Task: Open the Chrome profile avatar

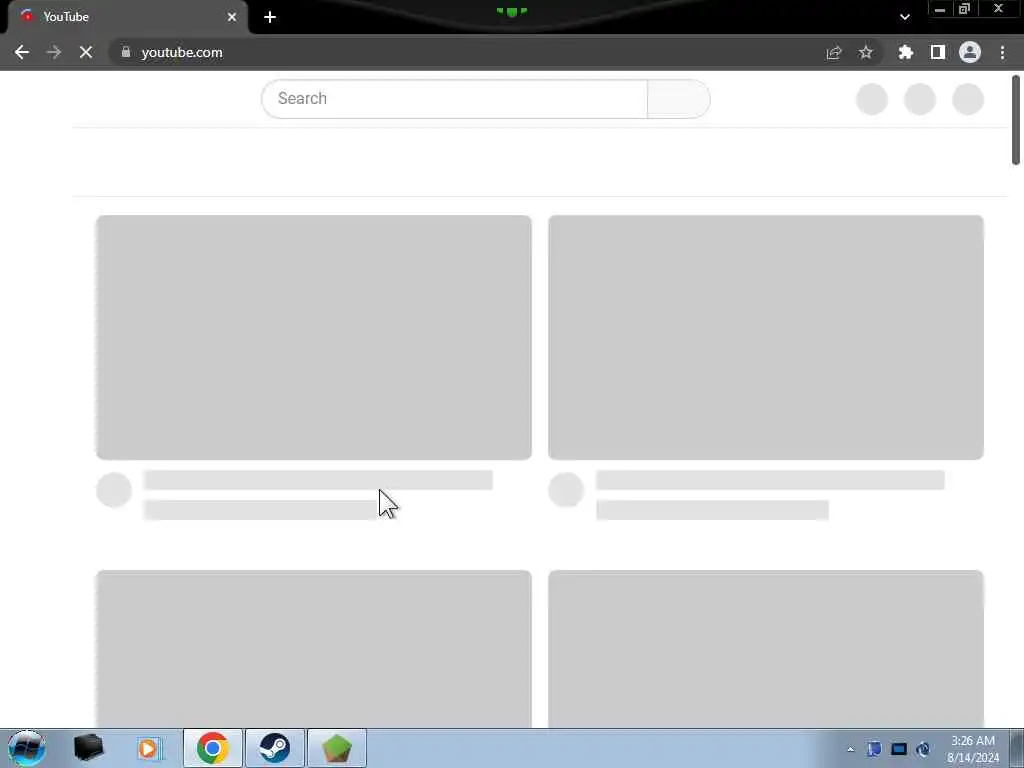Action: [x=970, y=52]
